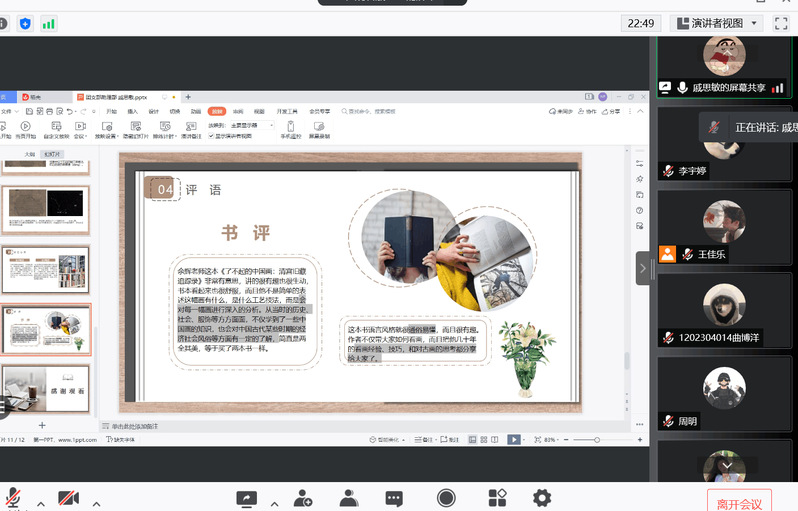
Task: Expand audio options arrow beside microphone
Action: tap(40, 503)
